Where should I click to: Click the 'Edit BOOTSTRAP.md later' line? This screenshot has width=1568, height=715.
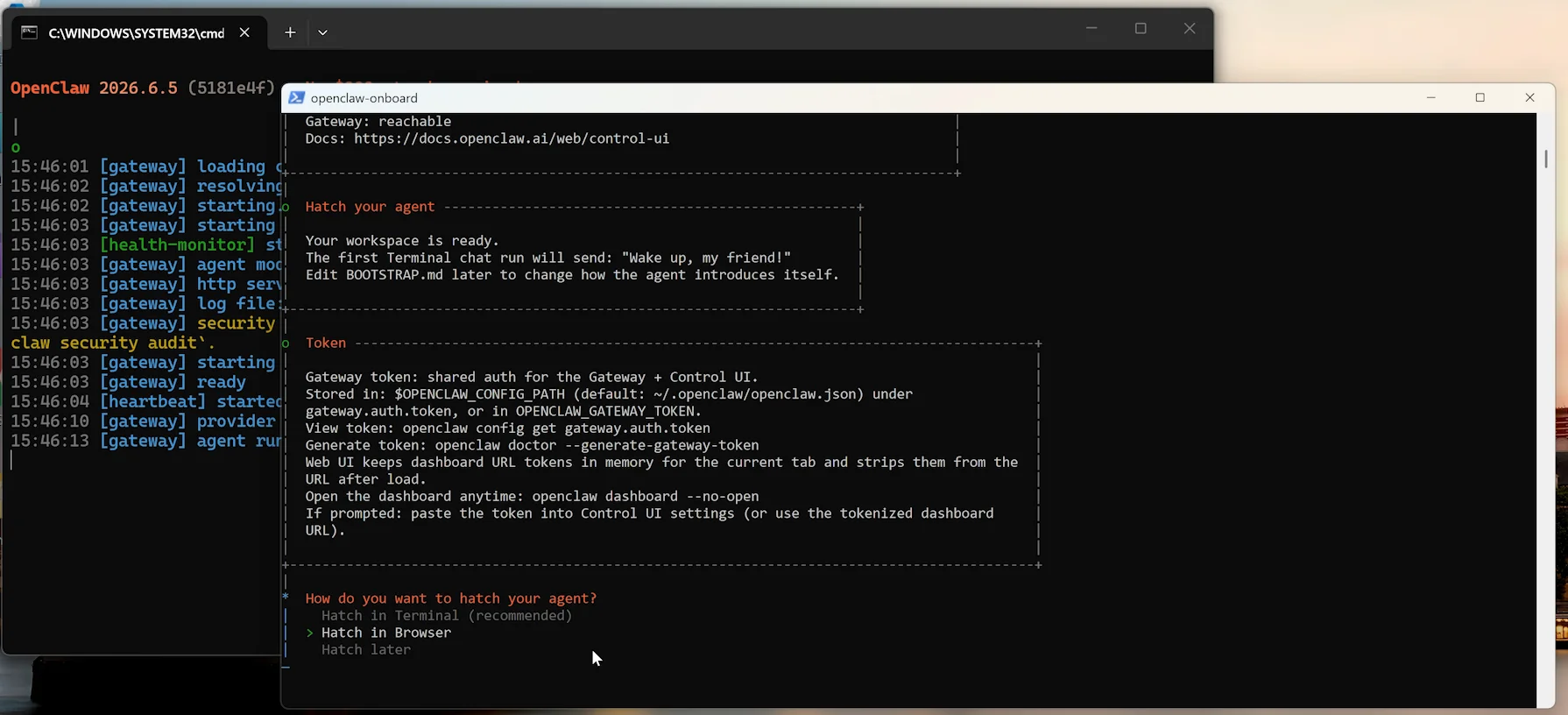coord(572,275)
